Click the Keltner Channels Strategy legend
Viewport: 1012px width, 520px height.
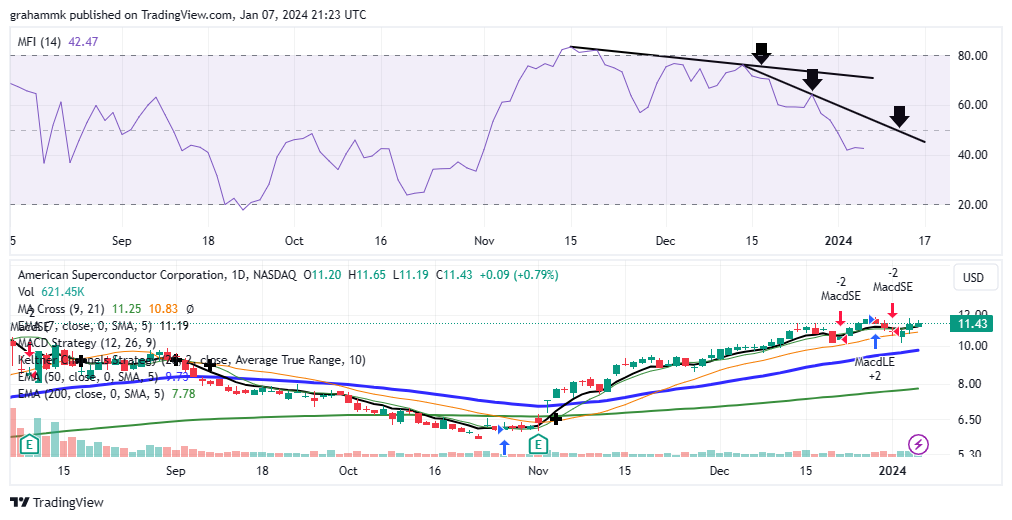[x=192, y=360]
